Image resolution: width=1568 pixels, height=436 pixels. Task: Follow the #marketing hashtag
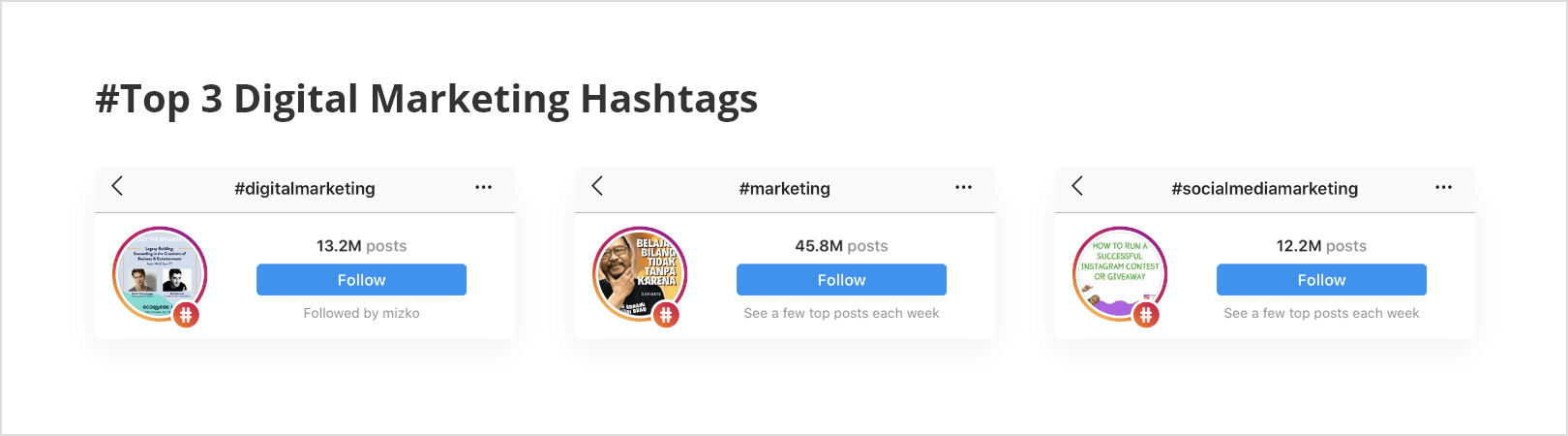tap(841, 280)
